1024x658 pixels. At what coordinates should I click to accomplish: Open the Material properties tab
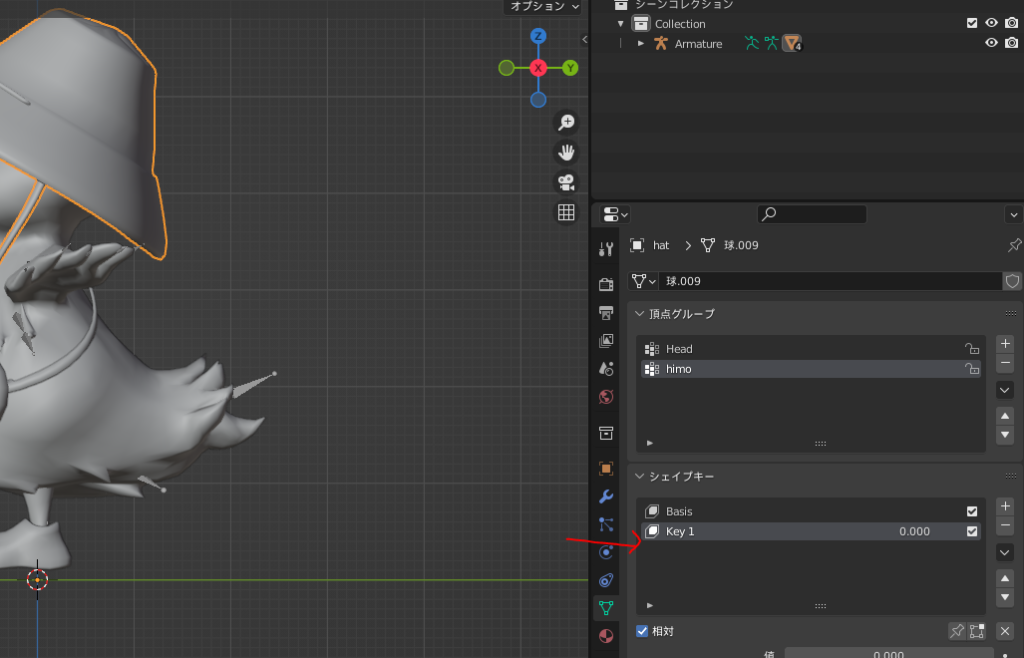[x=606, y=636]
